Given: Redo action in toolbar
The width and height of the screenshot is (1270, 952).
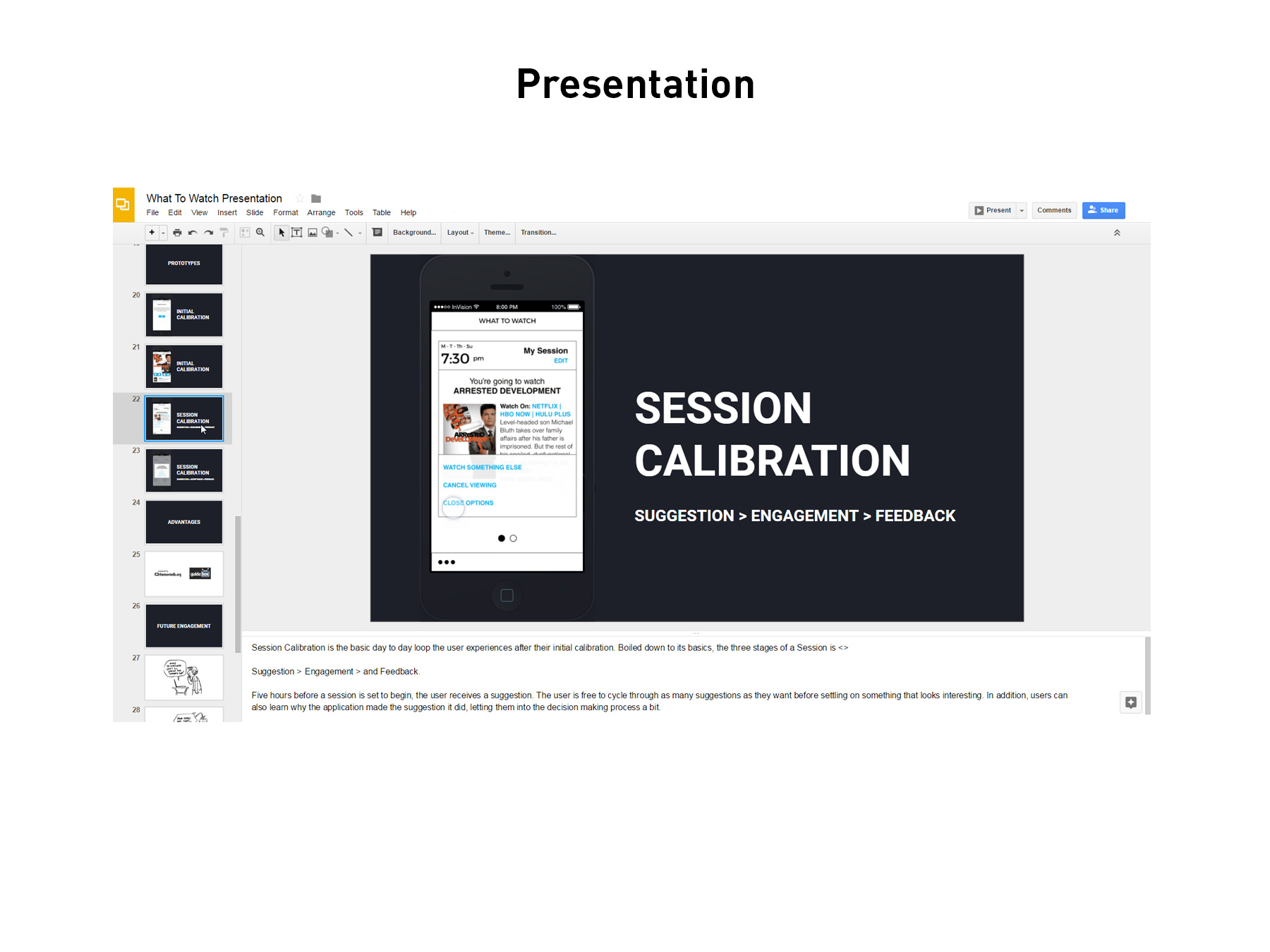Looking at the screenshot, I should 208,233.
